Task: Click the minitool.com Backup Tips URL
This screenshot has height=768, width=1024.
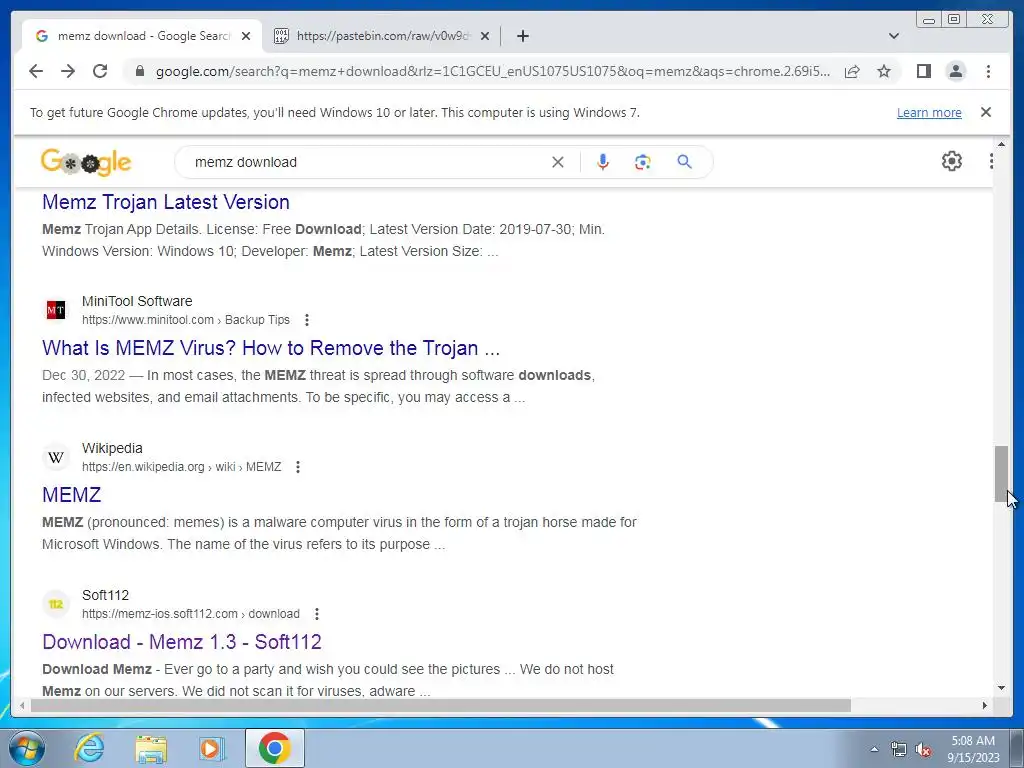Action: [185, 320]
